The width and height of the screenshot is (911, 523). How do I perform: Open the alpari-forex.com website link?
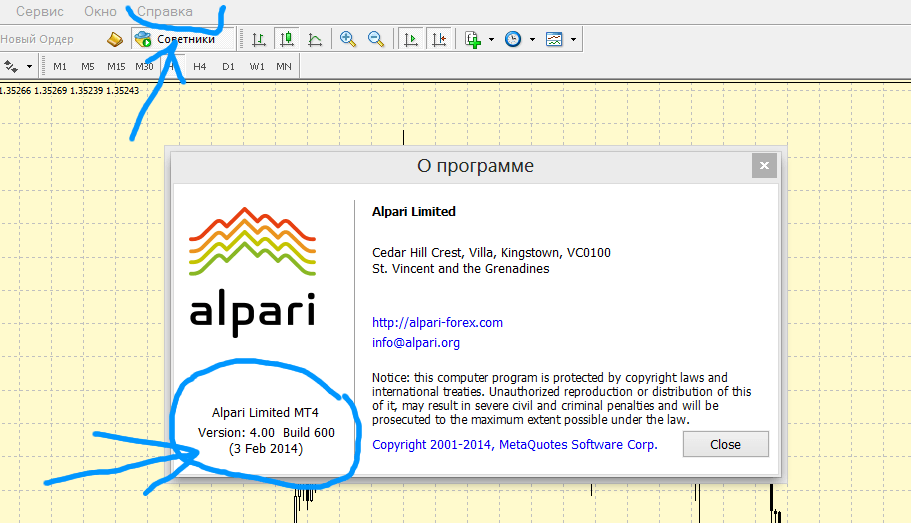coord(437,322)
